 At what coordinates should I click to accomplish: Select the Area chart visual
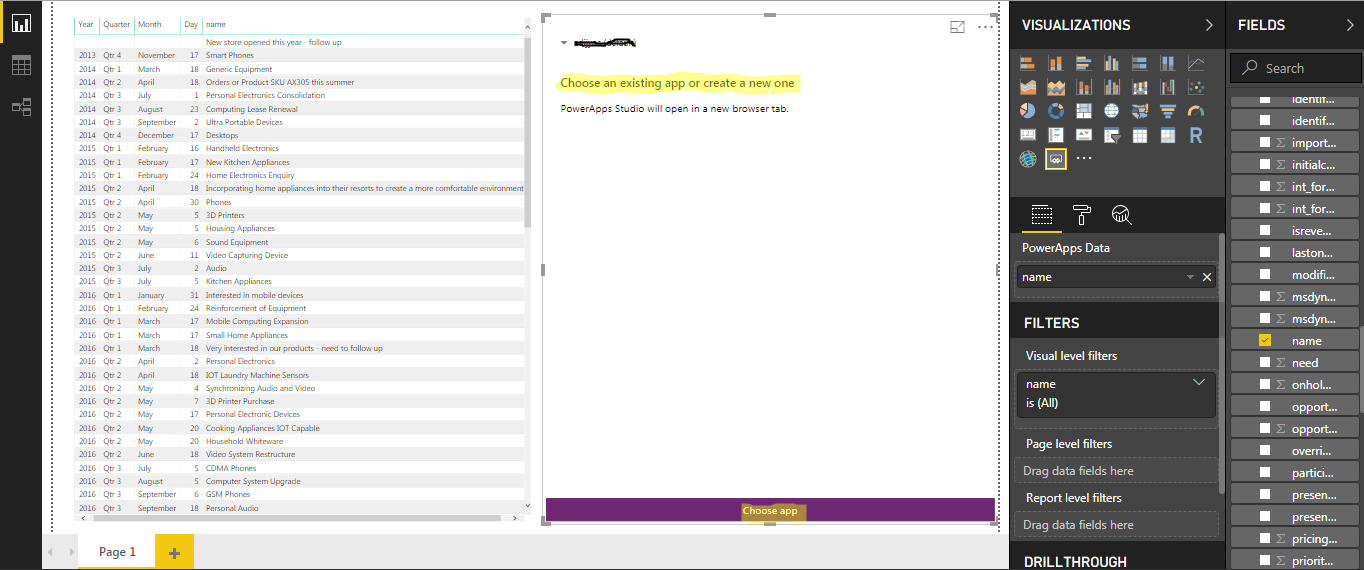coord(1028,87)
